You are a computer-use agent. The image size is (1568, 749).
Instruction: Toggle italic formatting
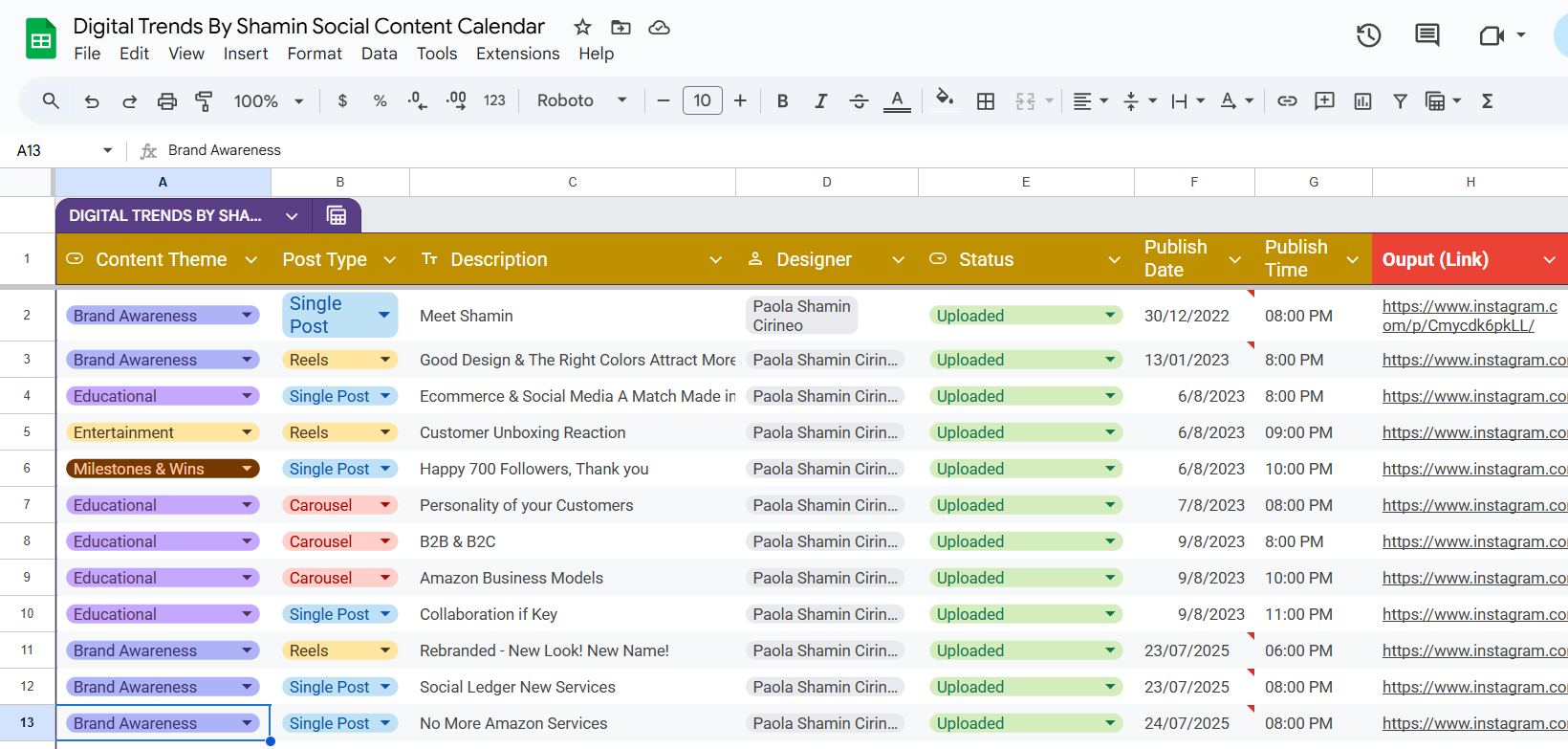click(x=820, y=100)
